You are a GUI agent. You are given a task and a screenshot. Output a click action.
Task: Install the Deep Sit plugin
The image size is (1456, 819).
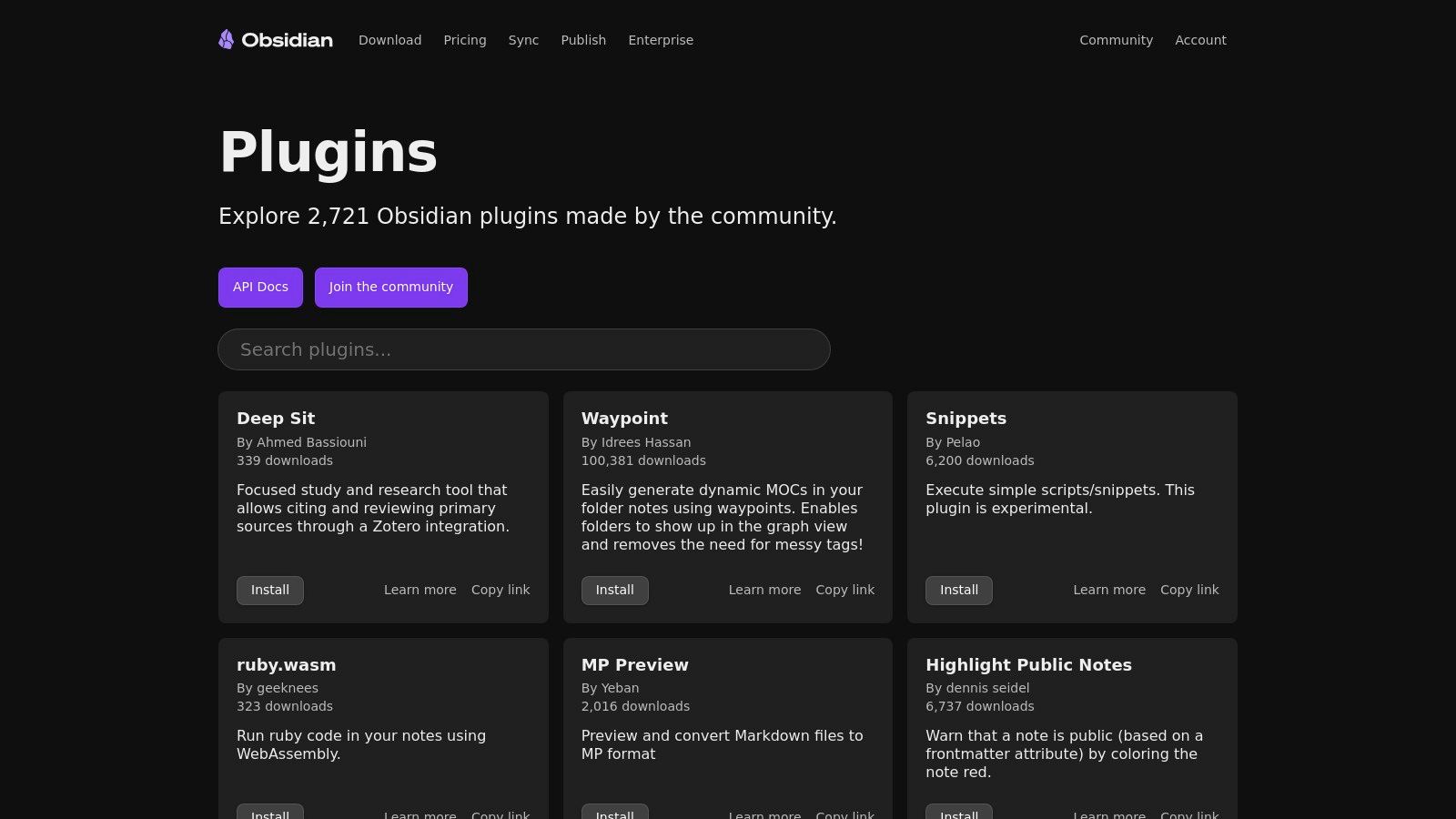tap(270, 590)
